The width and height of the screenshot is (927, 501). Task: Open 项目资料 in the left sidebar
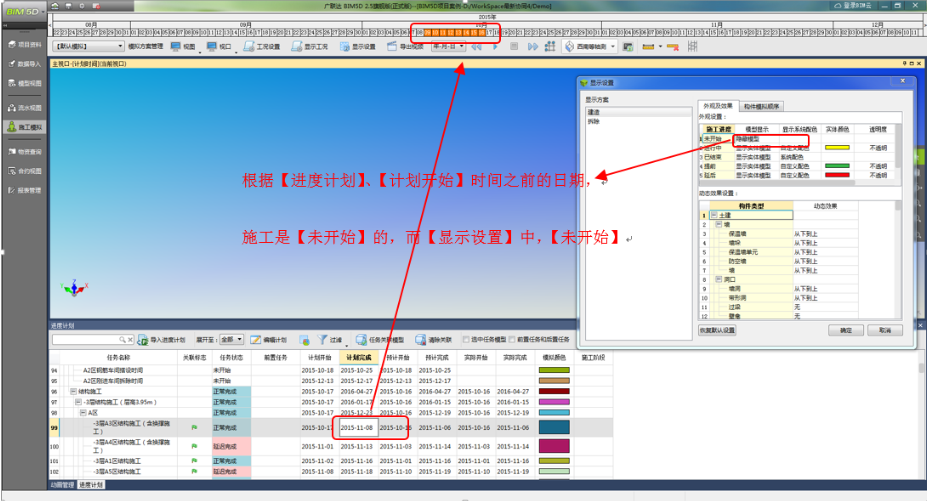[x=24, y=44]
